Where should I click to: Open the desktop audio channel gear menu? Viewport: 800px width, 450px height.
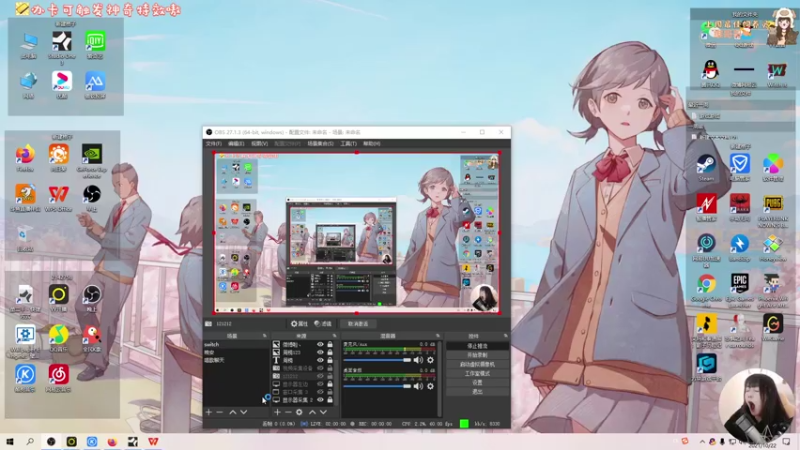(431, 386)
